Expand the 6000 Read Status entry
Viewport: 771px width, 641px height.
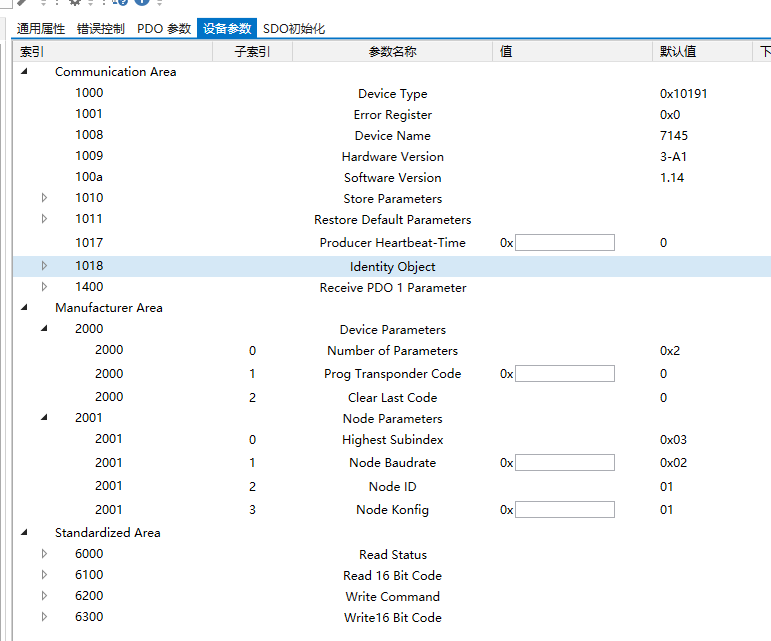pyautogui.click(x=44, y=554)
